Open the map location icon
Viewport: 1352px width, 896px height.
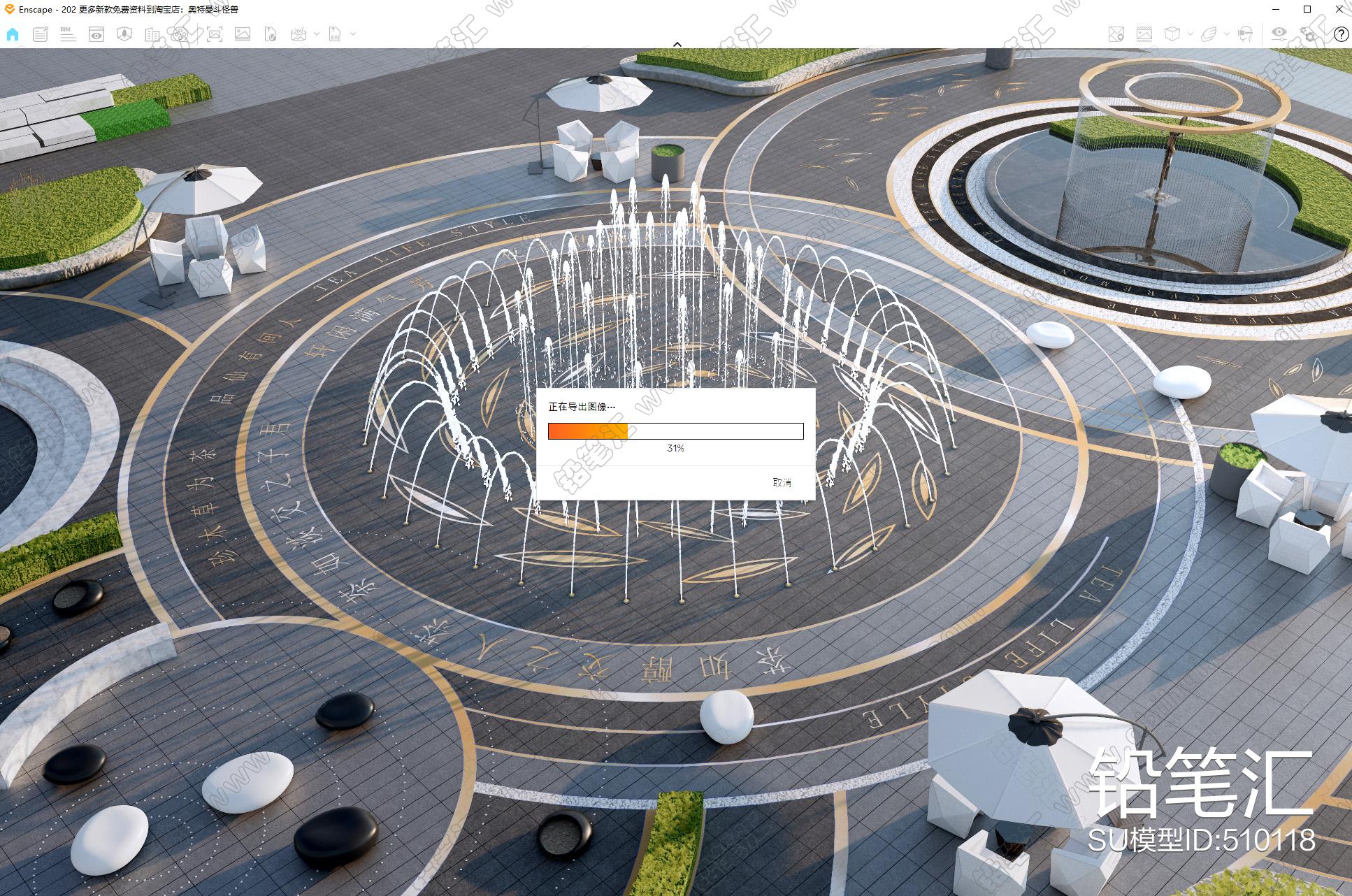coord(1116,34)
